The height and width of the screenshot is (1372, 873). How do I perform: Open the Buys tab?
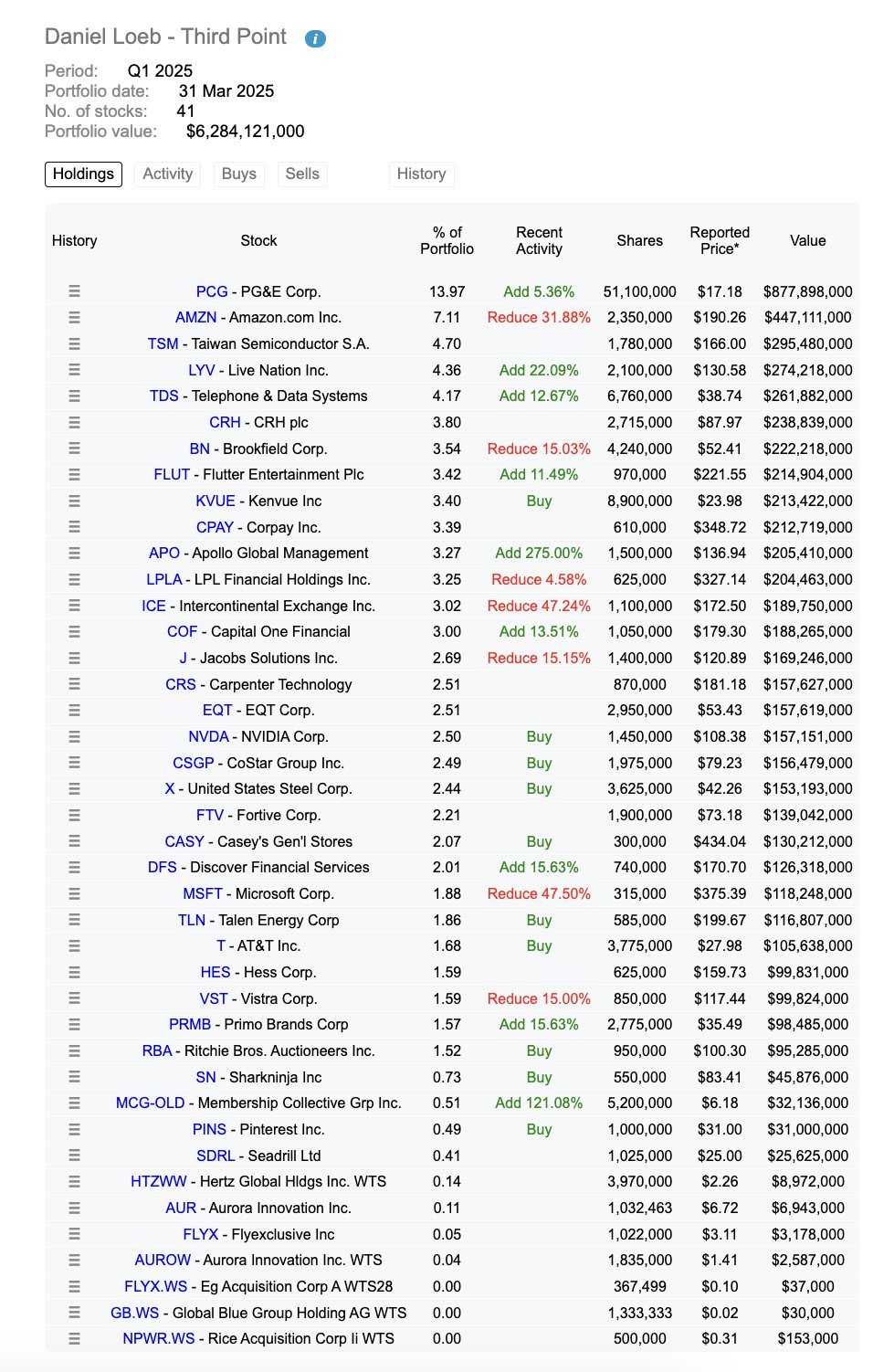coord(239,174)
